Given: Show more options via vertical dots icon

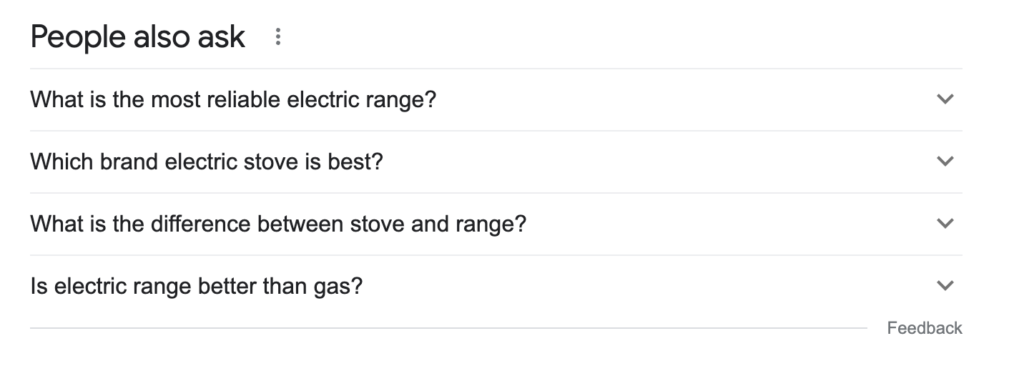Looking at the screenshot, I should click(x=278, y=37).
